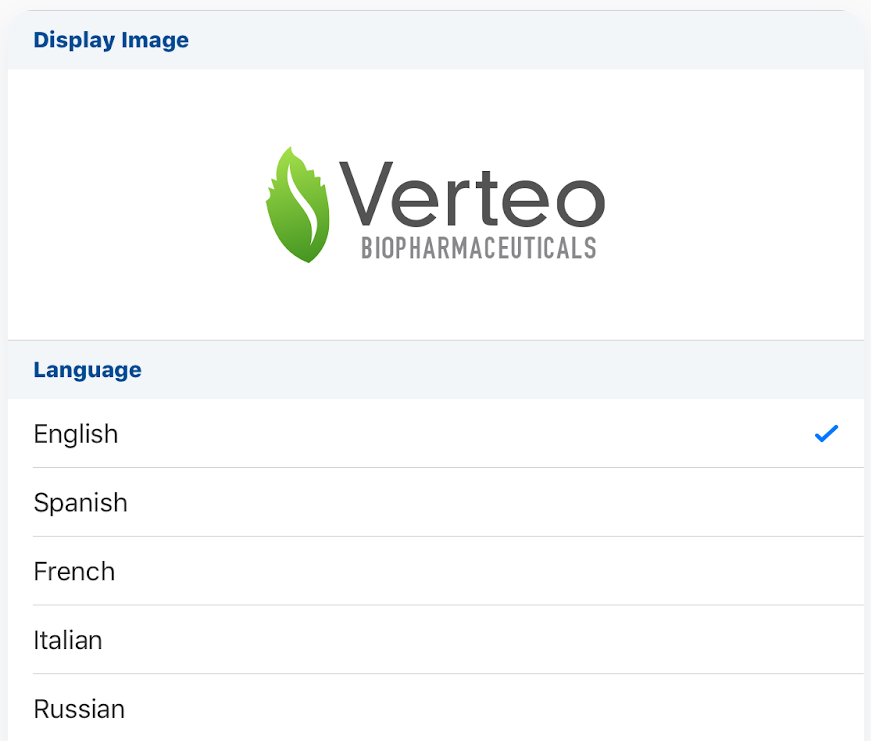This screenshot has width=871, height=741.
Task: Click the BIOPHARMACEUTICALS subtitle in the logo
Action: pyautogui.click(x=478, y=248)
